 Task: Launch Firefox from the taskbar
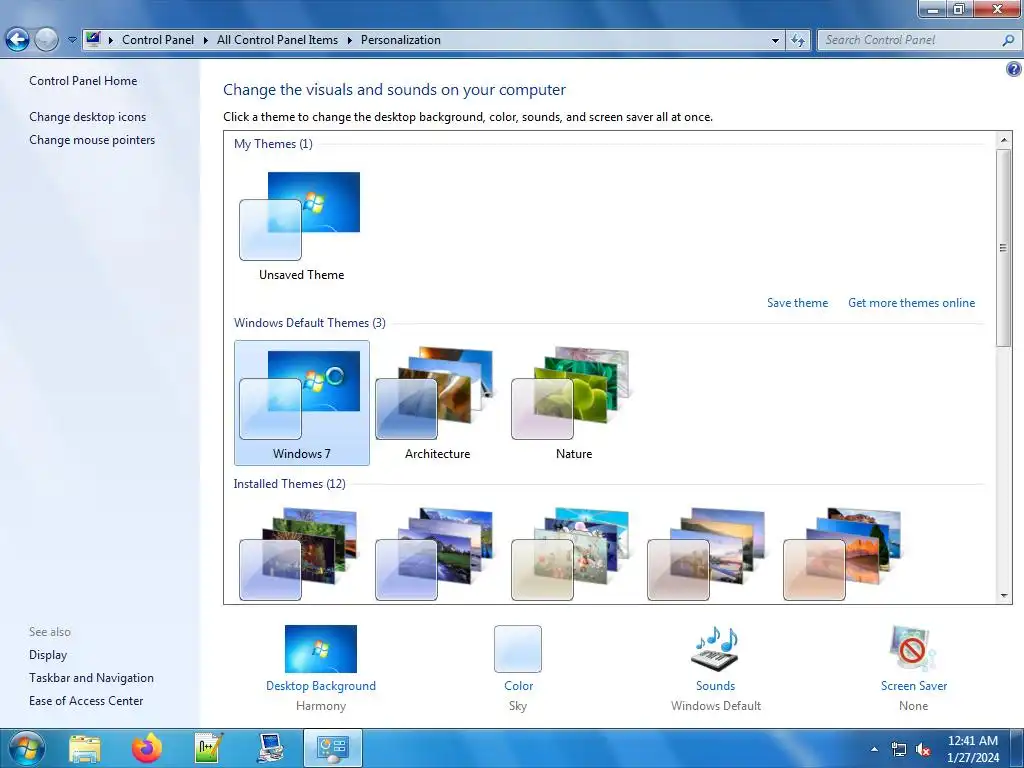pyautogui.click(x=147, y=748)
